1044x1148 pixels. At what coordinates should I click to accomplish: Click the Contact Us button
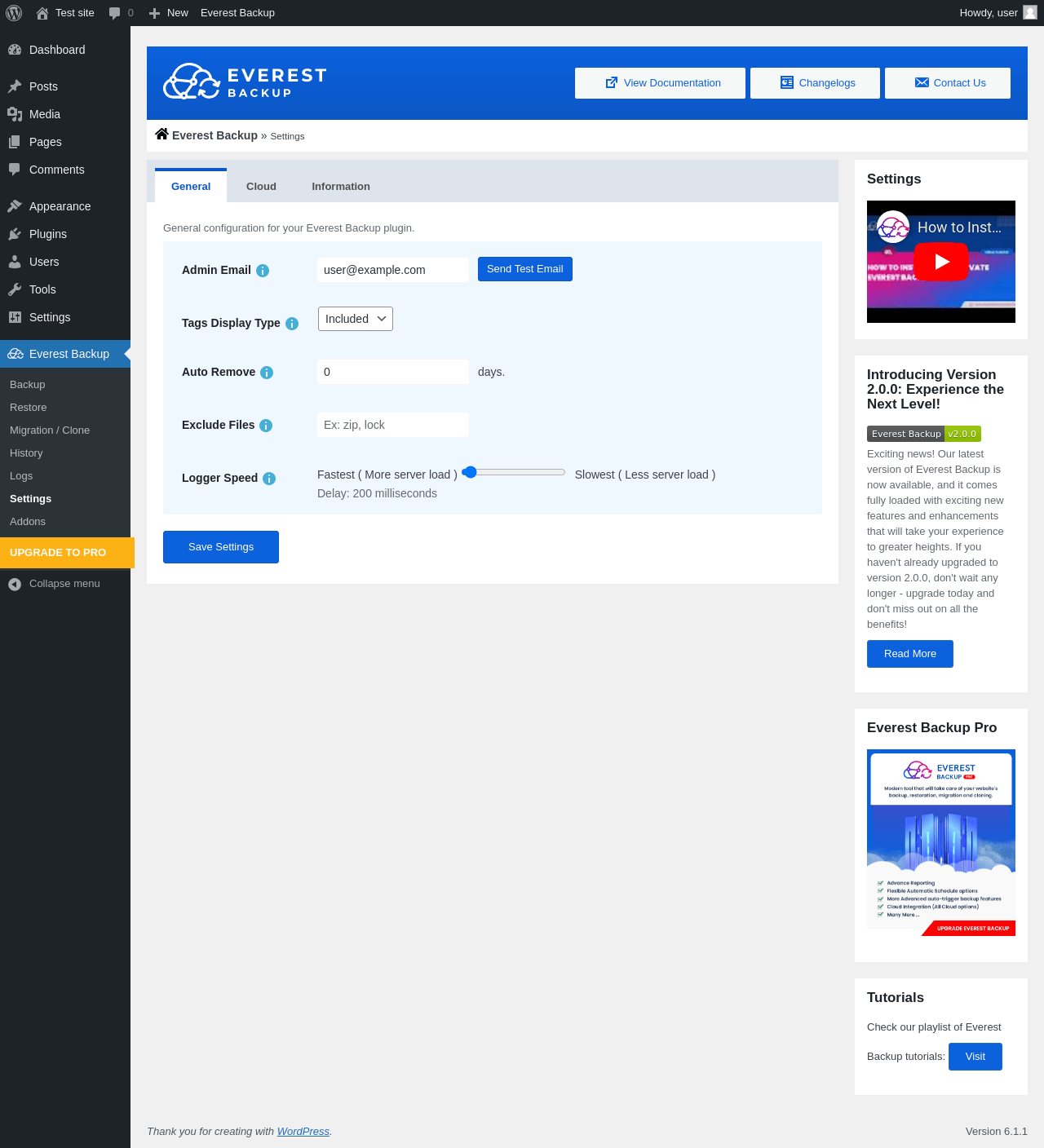(x=948, y=83)
